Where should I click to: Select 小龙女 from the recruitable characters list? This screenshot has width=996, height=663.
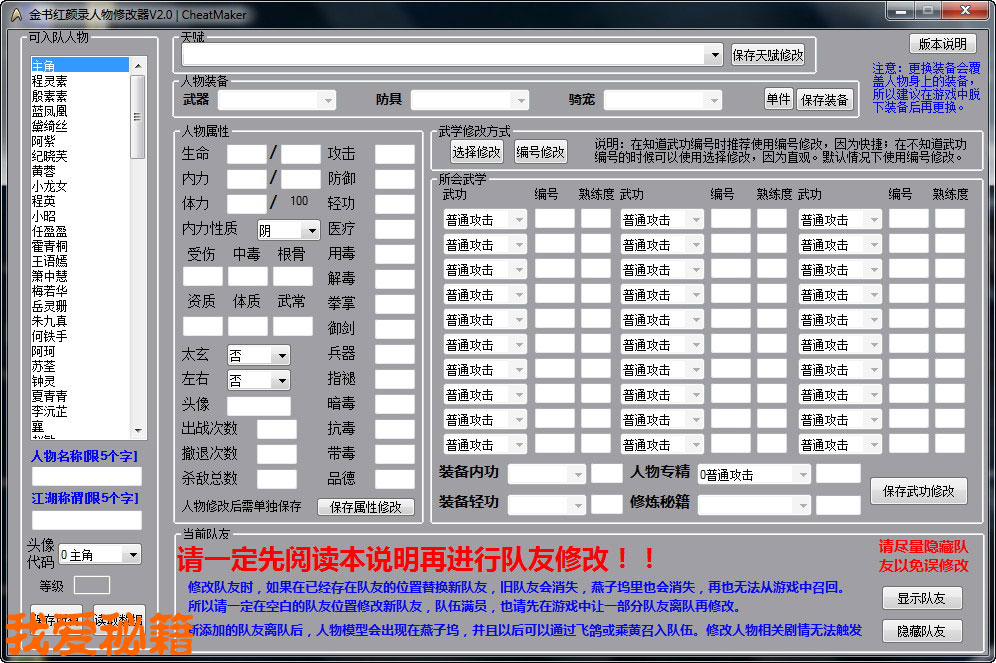pos(50,186)
